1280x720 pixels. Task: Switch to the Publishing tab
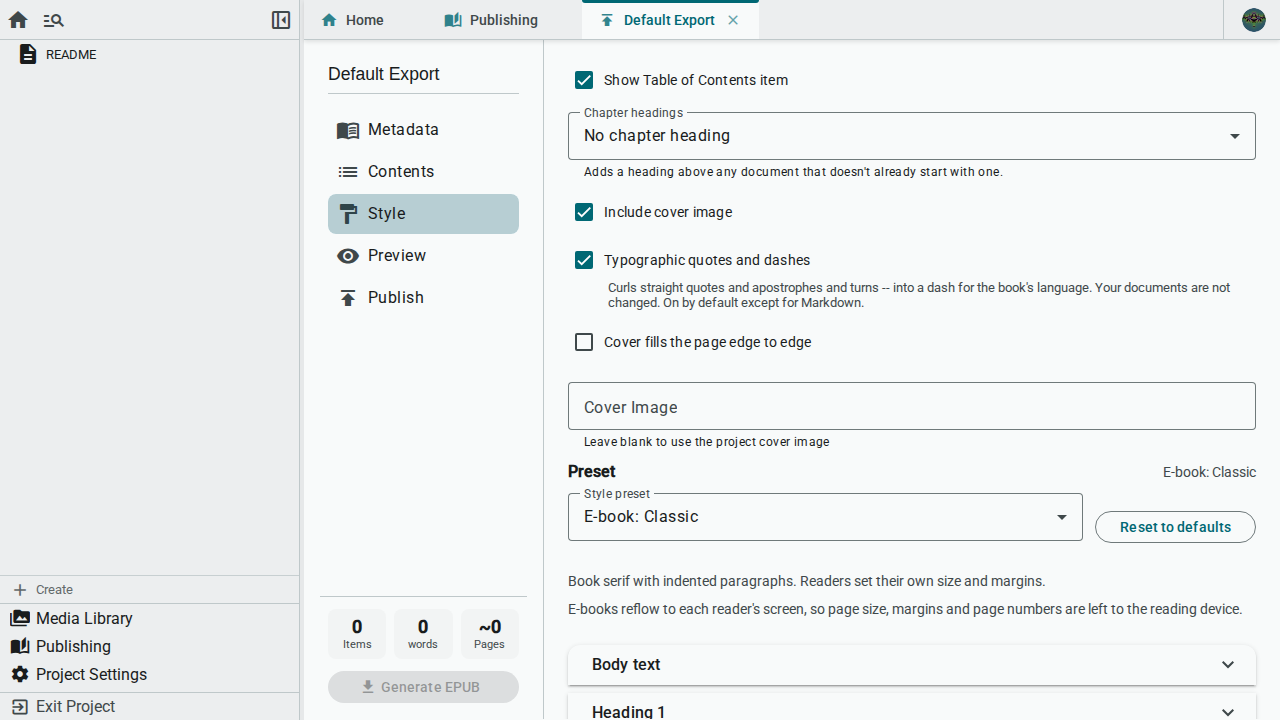pos(491,20)
